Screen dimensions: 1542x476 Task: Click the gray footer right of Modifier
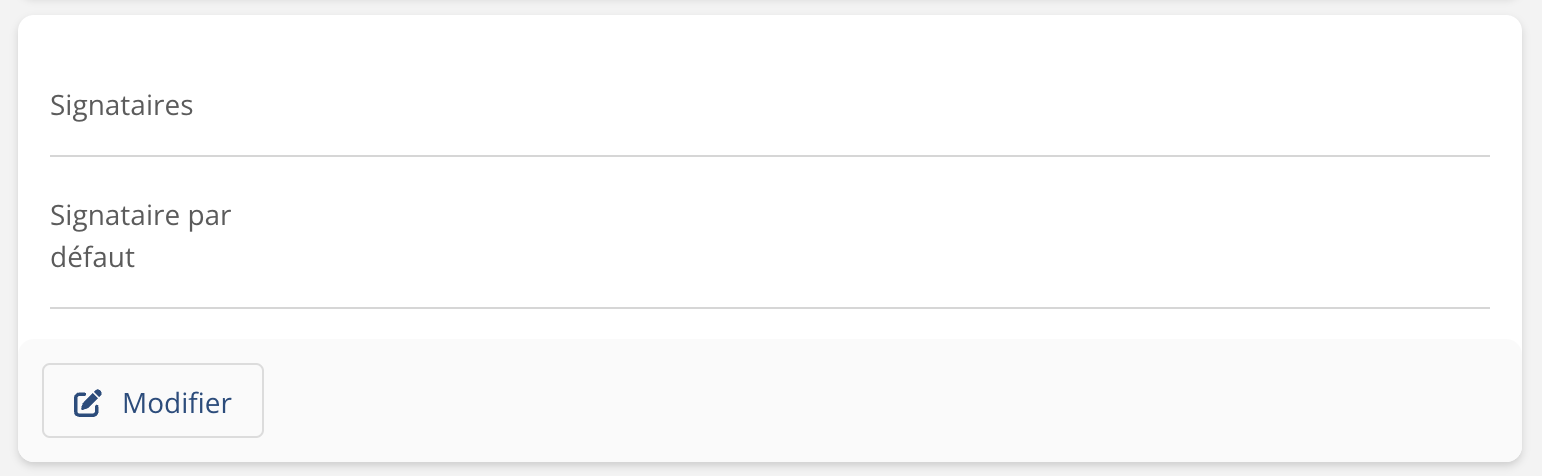click(x=800, y=401)
